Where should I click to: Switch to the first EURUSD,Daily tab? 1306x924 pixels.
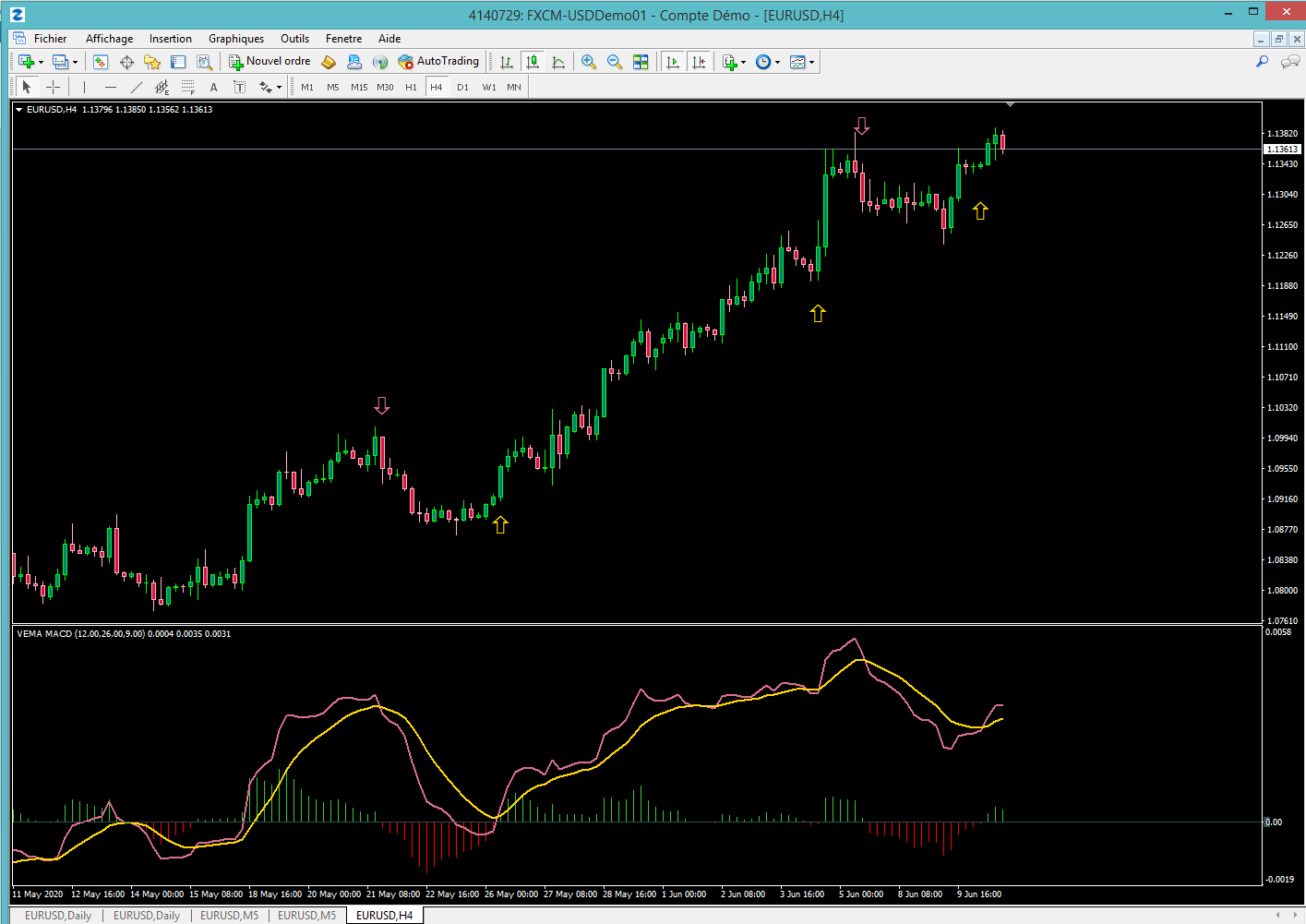coord(58,916)
